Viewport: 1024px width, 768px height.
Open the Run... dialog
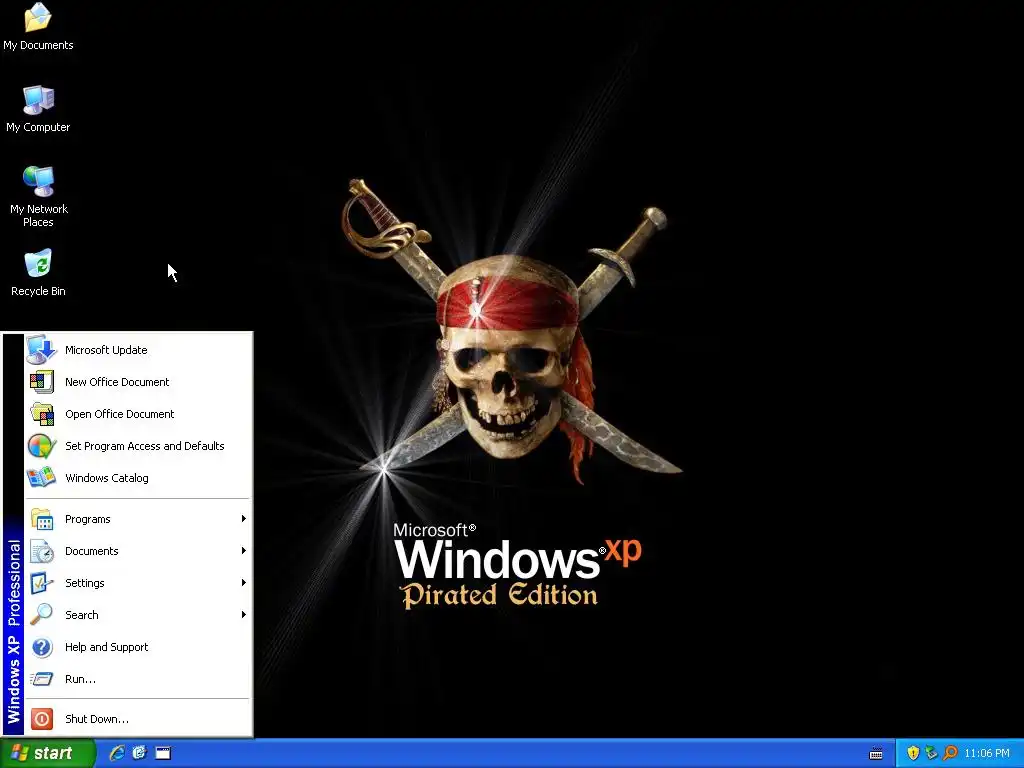(138, 679)
